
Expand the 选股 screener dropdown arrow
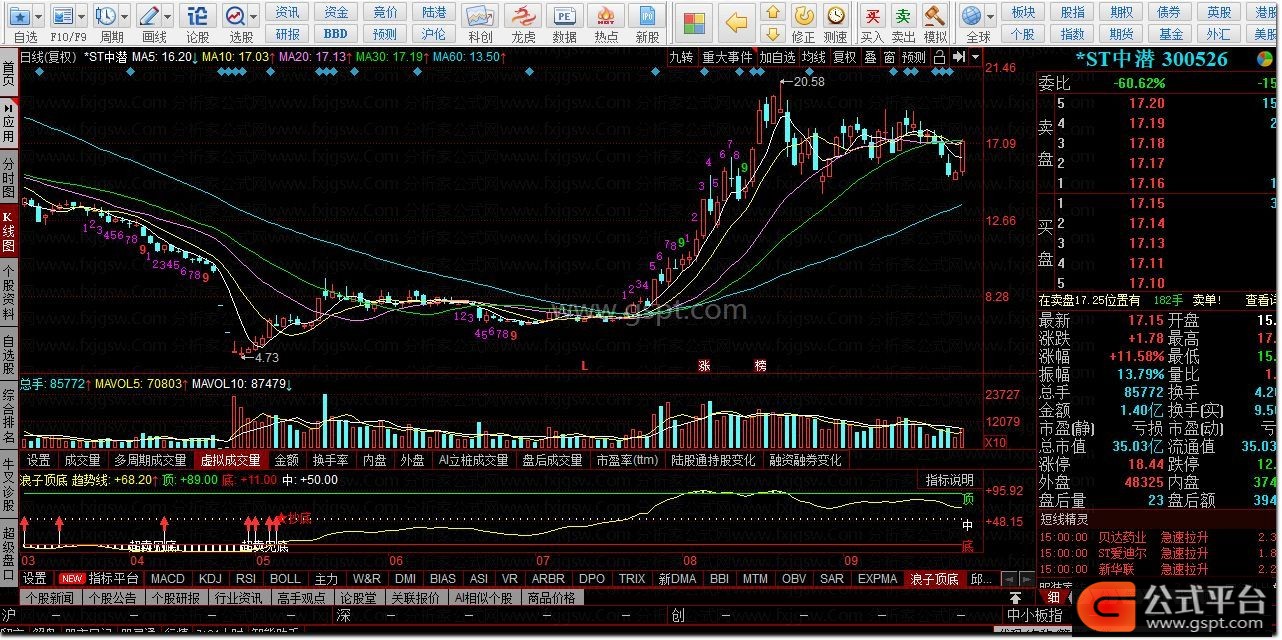[255, 18]
